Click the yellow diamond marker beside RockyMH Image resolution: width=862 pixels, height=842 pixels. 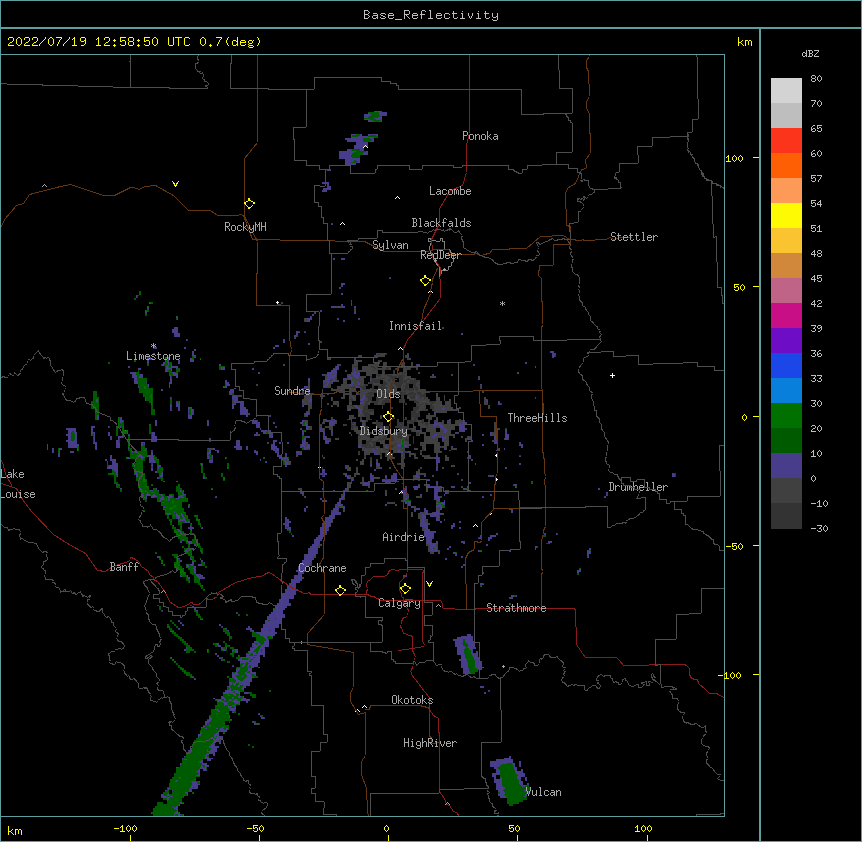pos(249,204)
